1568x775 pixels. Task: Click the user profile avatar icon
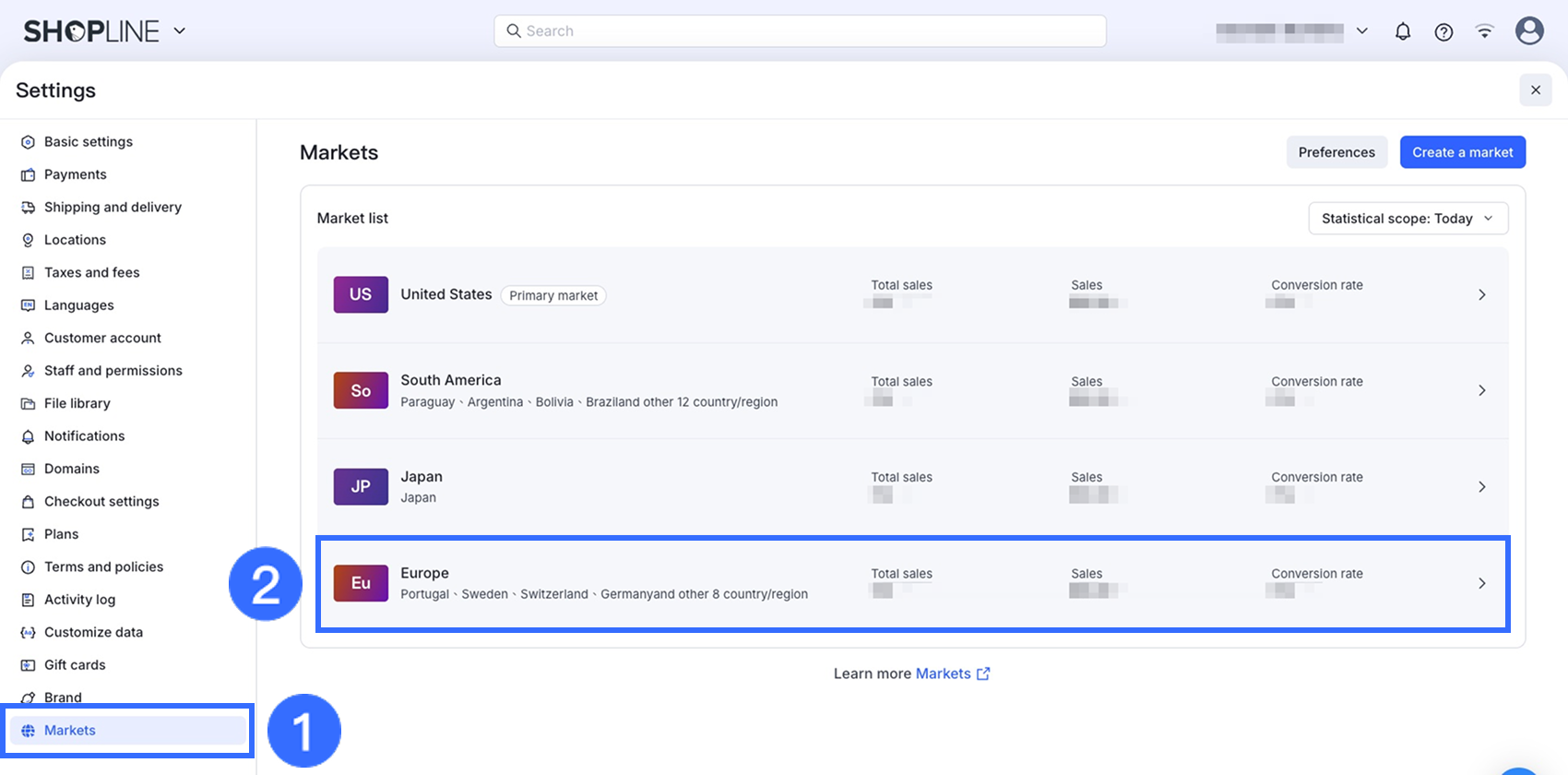[1529, 31]
